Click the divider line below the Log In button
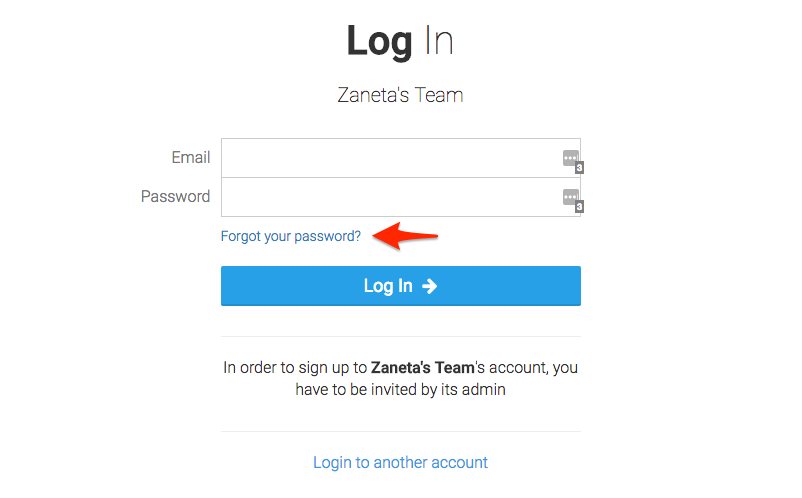 401,336
